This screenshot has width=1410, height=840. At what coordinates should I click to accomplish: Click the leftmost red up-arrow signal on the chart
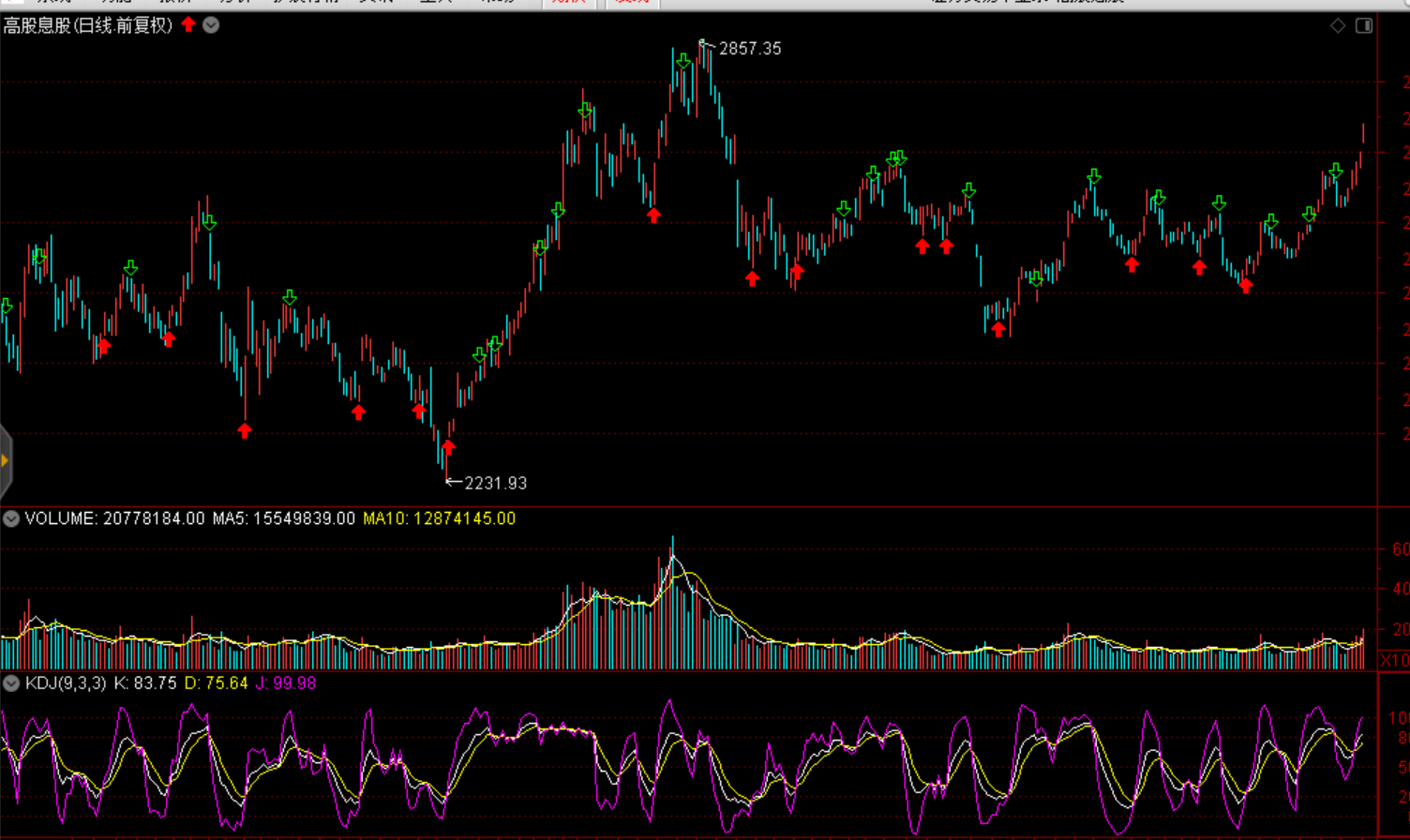tap(103, 346)
